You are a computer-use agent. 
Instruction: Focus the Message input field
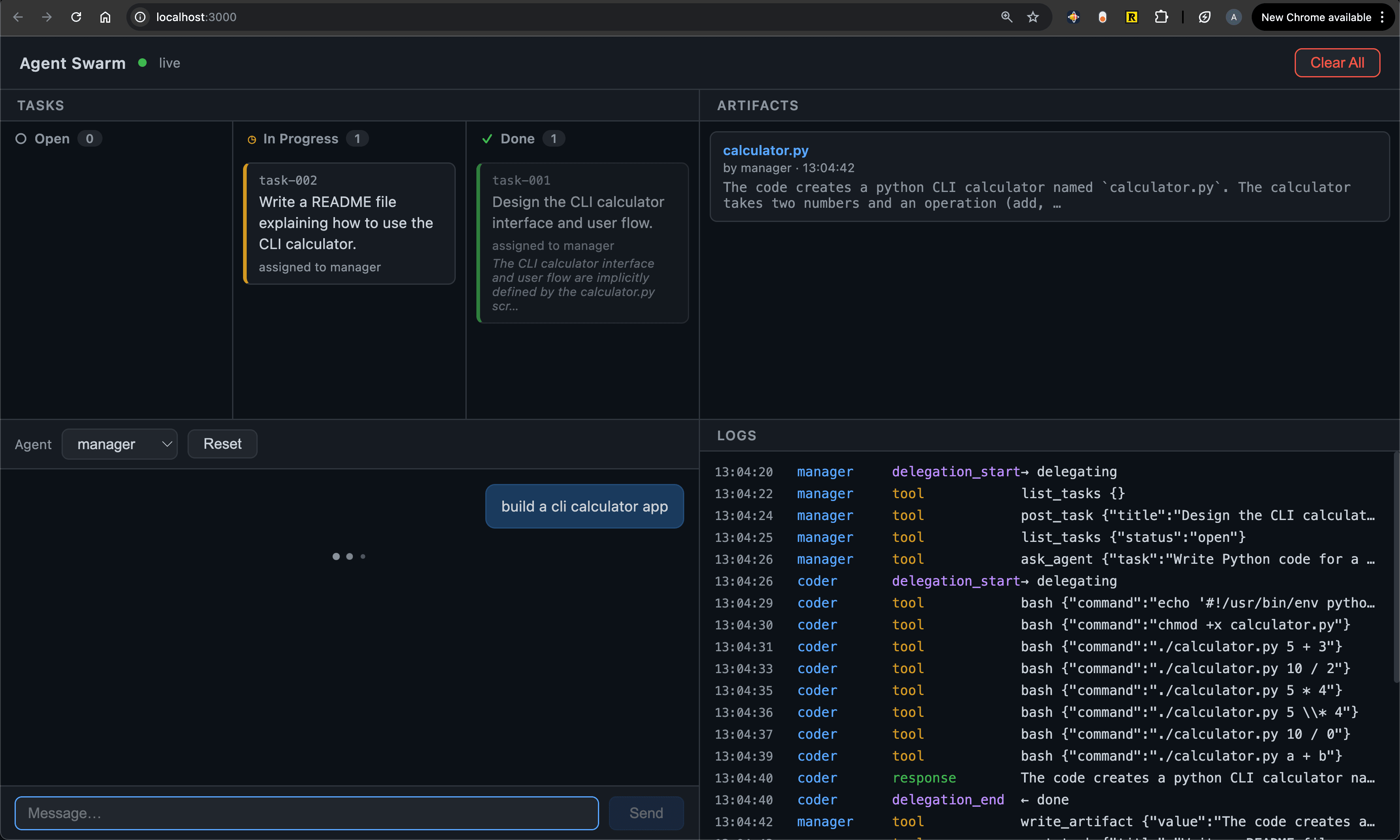click(306, 813)
